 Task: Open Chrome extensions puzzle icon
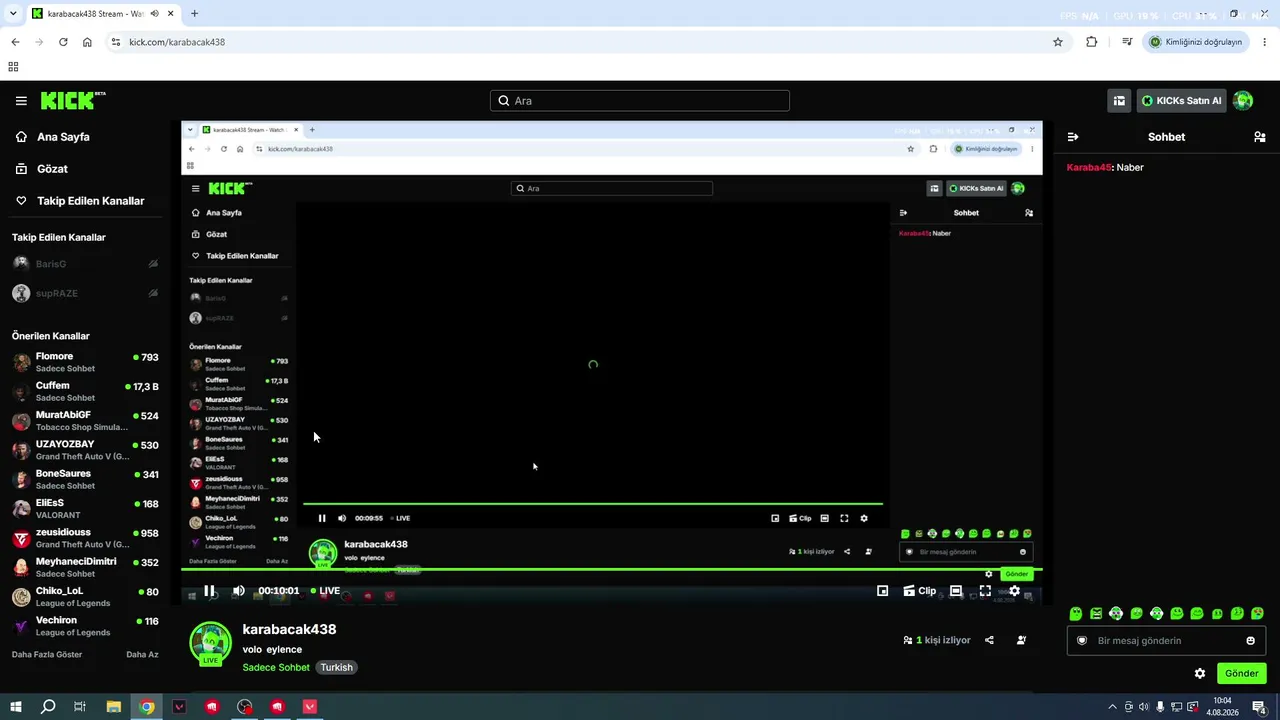(1091, 42)
